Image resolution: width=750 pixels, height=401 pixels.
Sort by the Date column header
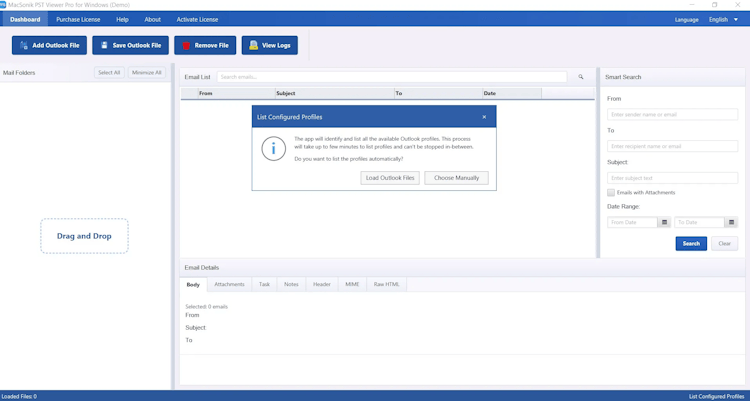(512, 93)
